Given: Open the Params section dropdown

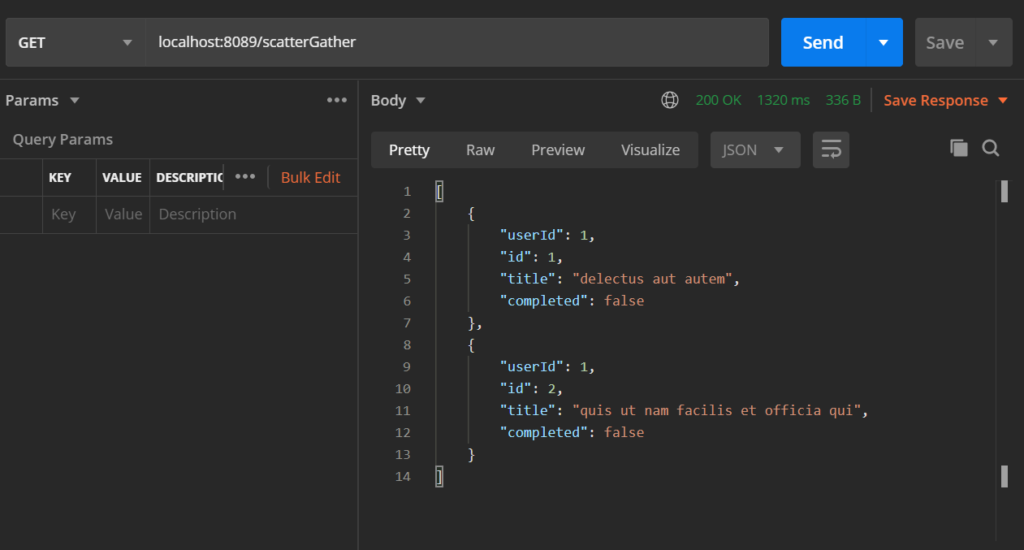Looking at the screenshot, I should (x=42, y=100).
